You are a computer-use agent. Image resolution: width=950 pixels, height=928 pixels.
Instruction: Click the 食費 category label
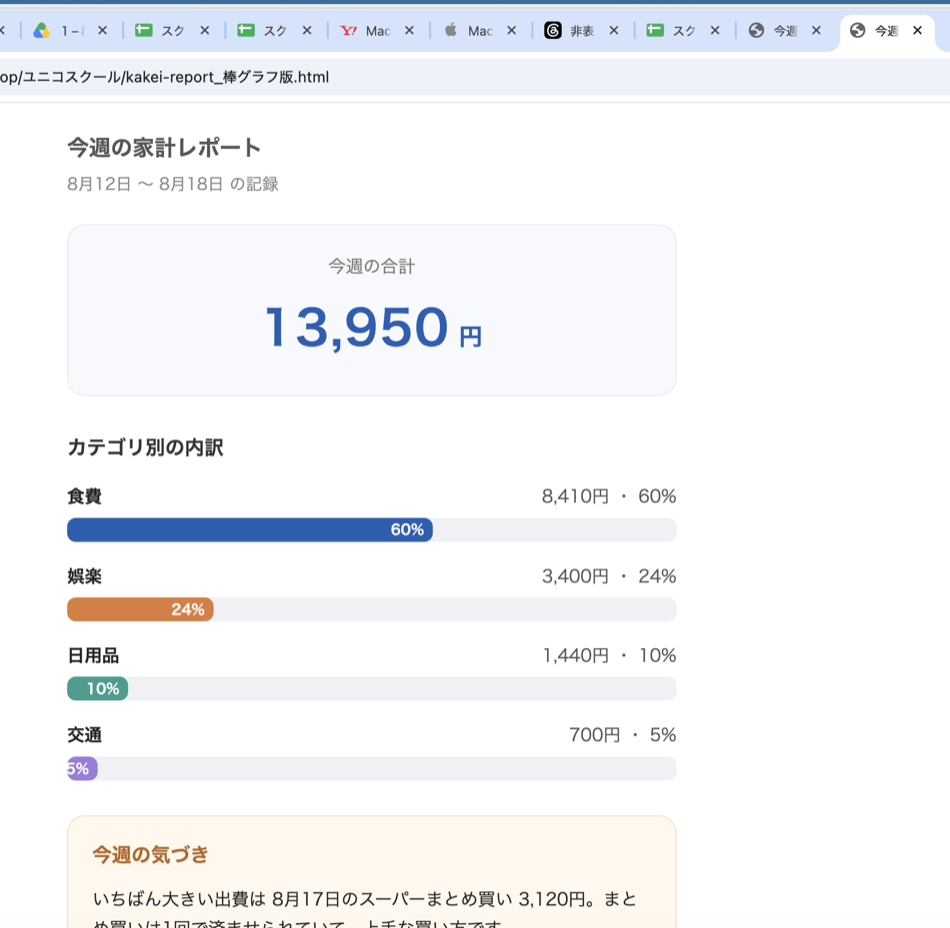point(84,496)
